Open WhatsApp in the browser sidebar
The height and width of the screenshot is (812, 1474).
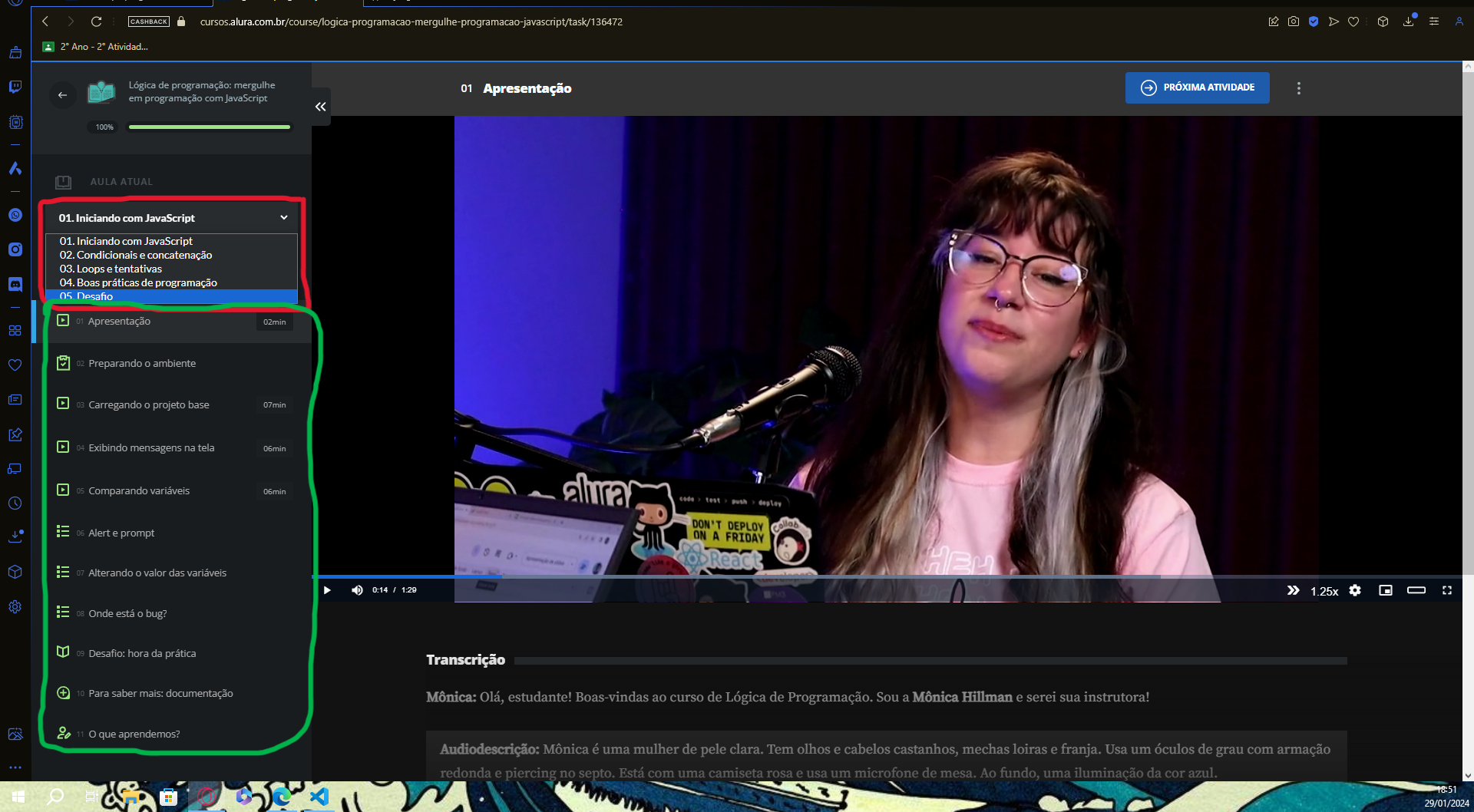15,215
